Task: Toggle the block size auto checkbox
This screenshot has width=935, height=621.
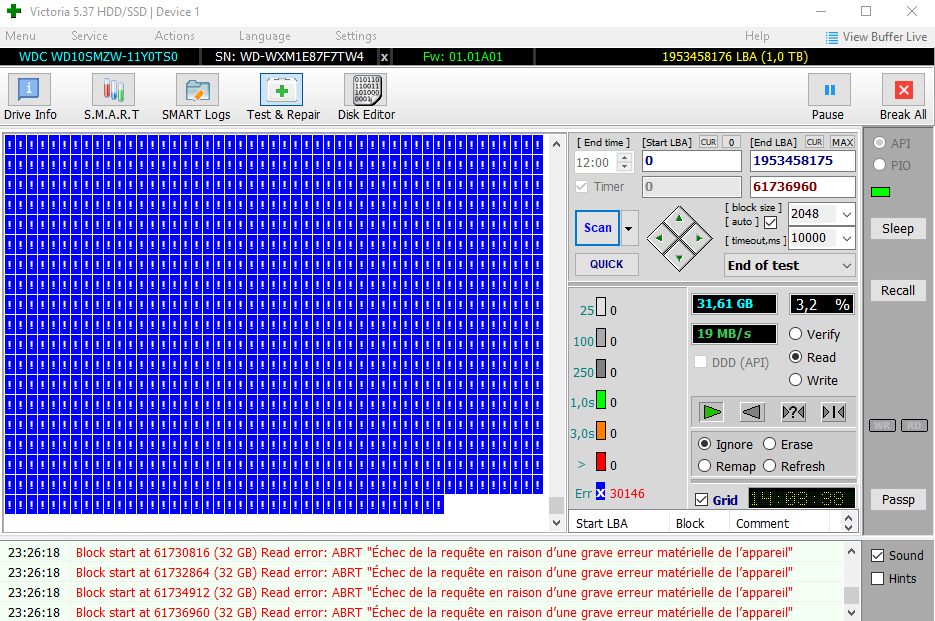Action: [770, 223]
